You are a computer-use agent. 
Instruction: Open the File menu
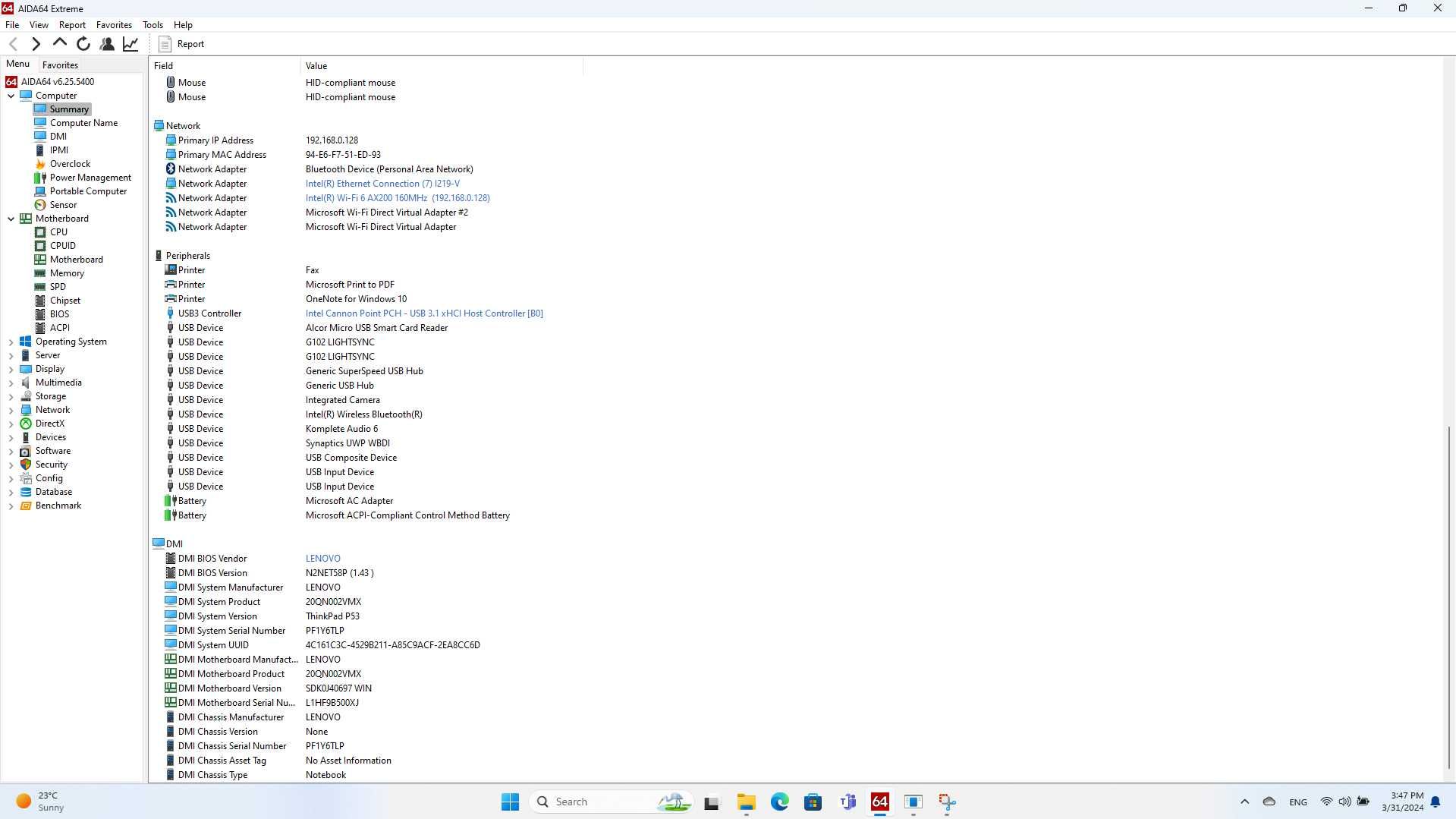pyautogui.click(x=12, y=25)
